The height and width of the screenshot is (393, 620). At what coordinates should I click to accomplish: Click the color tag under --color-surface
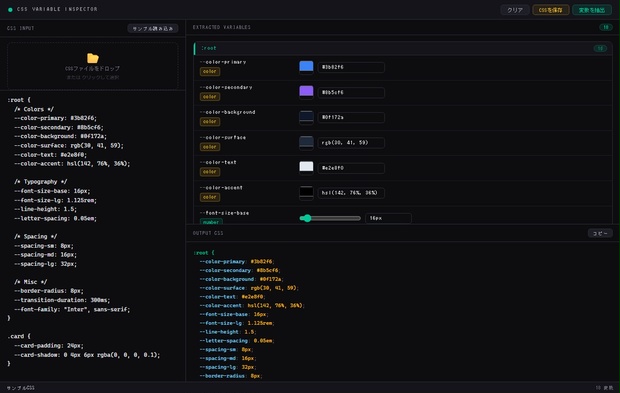[x=210, y=147]
